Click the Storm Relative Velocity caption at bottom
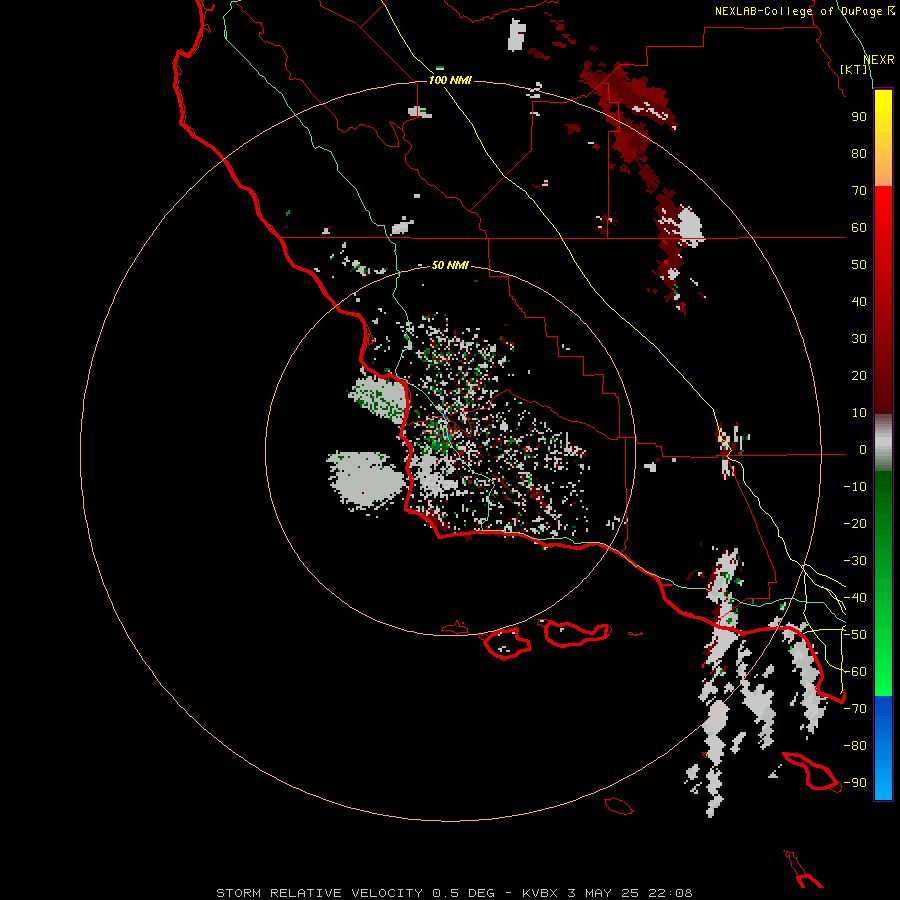900x900 pixels. [454, 893]
